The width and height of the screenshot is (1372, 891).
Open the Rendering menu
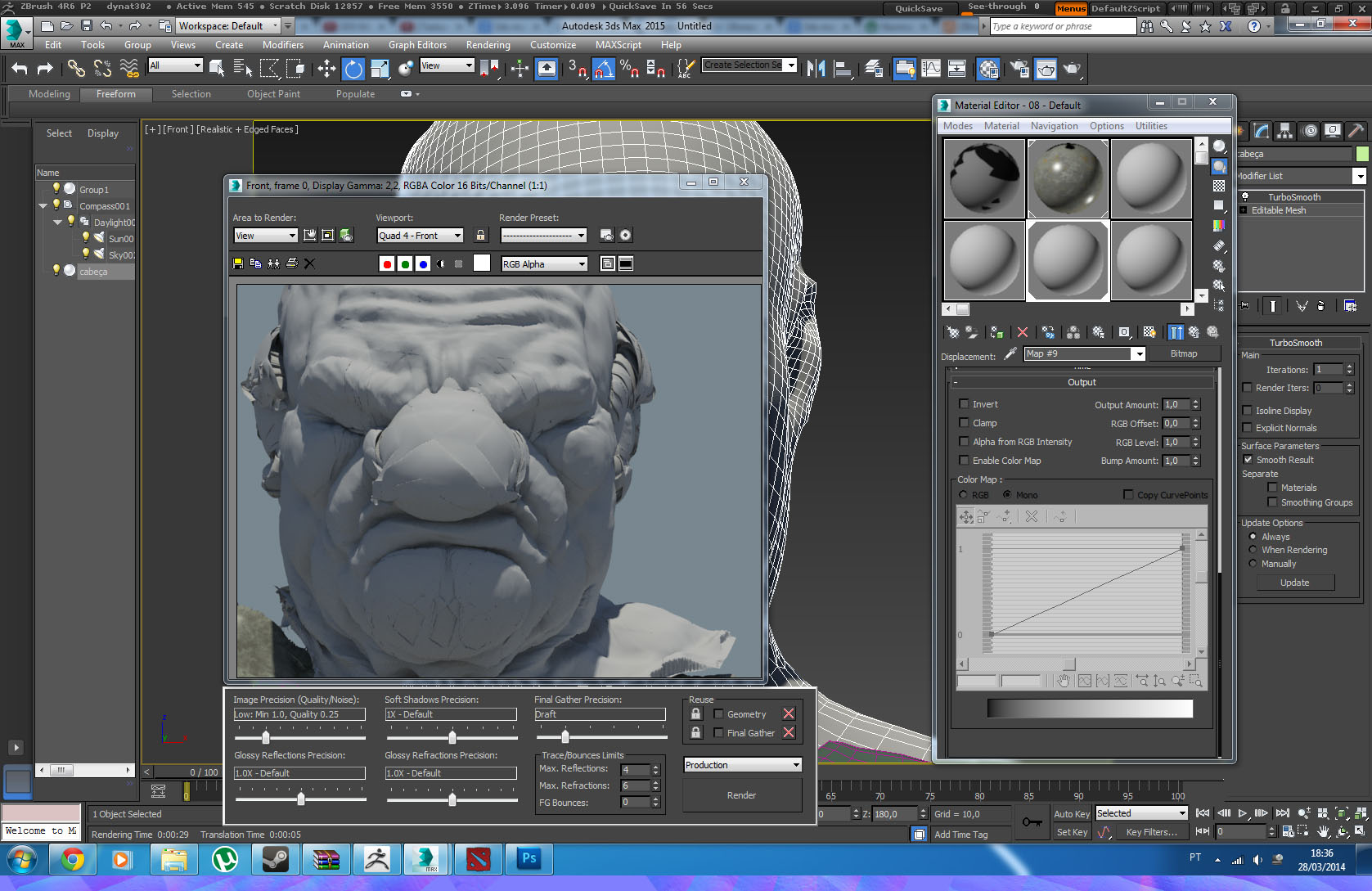pyautogui.click(x=488, y=45)
